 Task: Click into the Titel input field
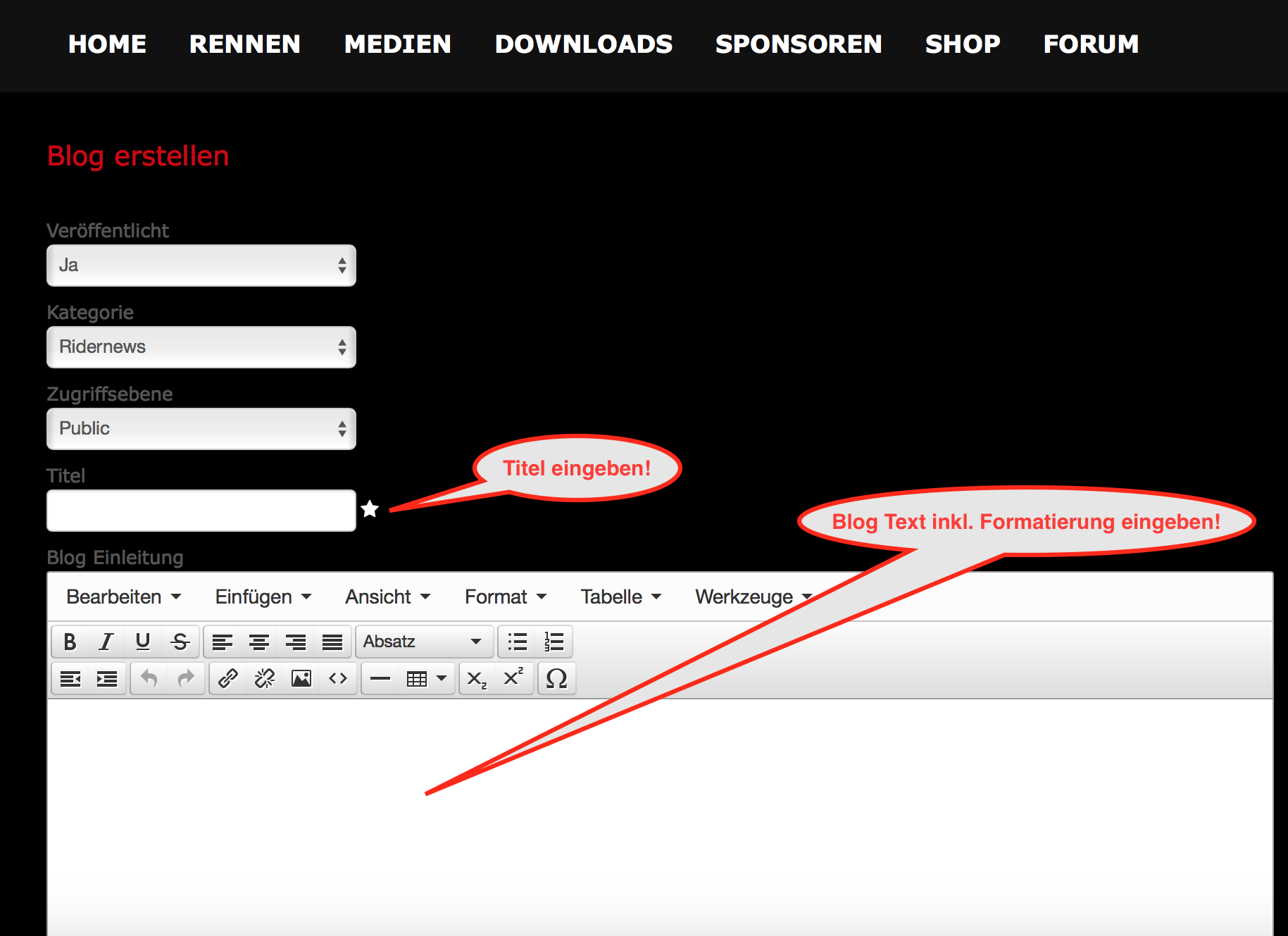pos(201,511)
